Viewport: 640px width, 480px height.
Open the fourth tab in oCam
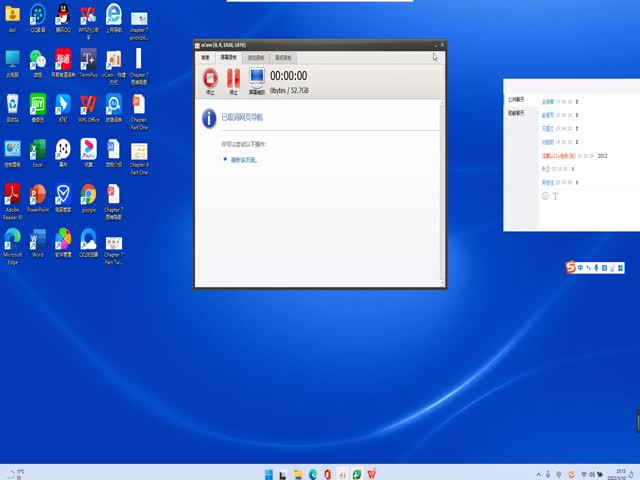[x=283, y=58]
